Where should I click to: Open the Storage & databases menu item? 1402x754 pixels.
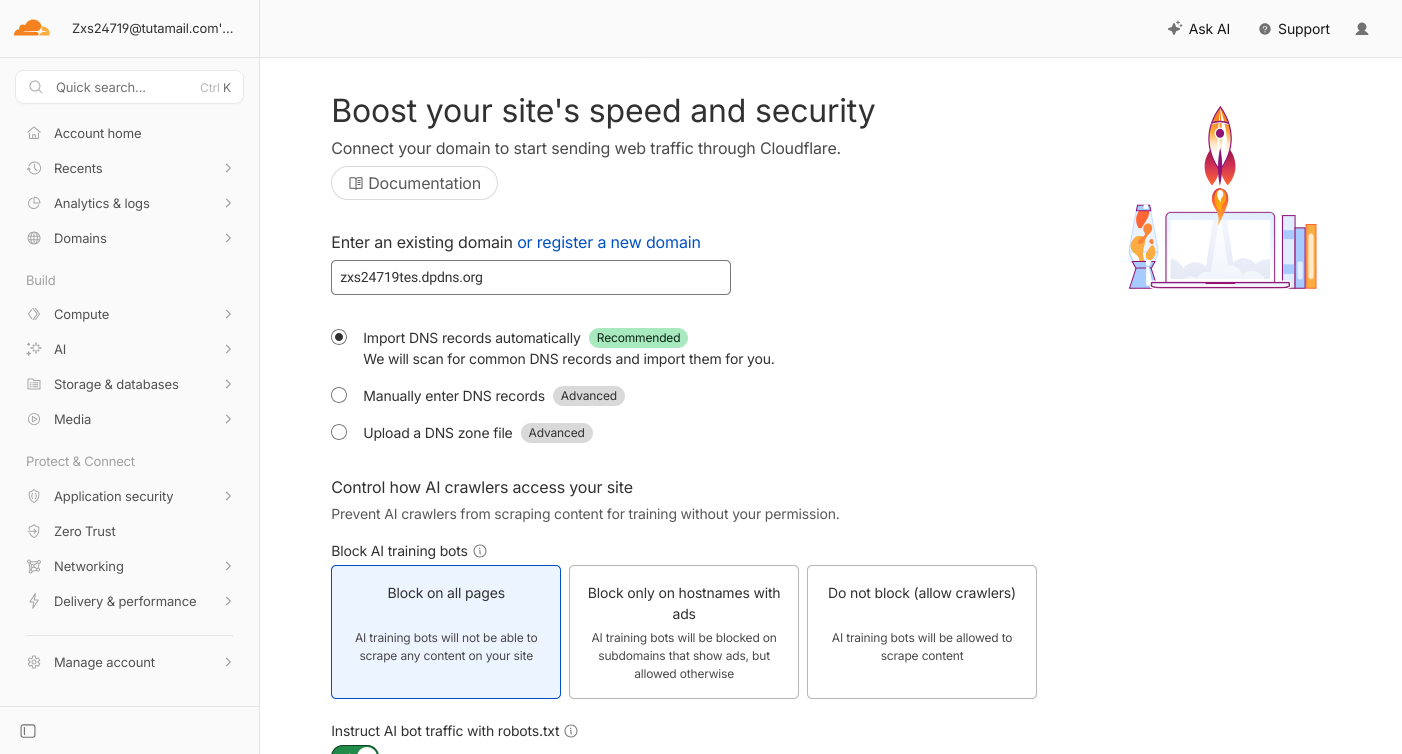click(130, 384)
